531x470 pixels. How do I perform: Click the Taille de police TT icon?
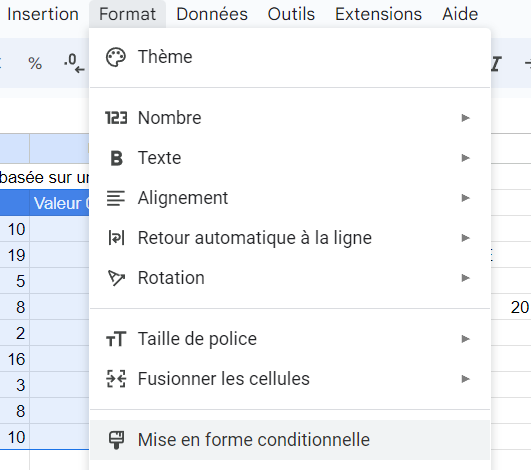coord(116,339)
